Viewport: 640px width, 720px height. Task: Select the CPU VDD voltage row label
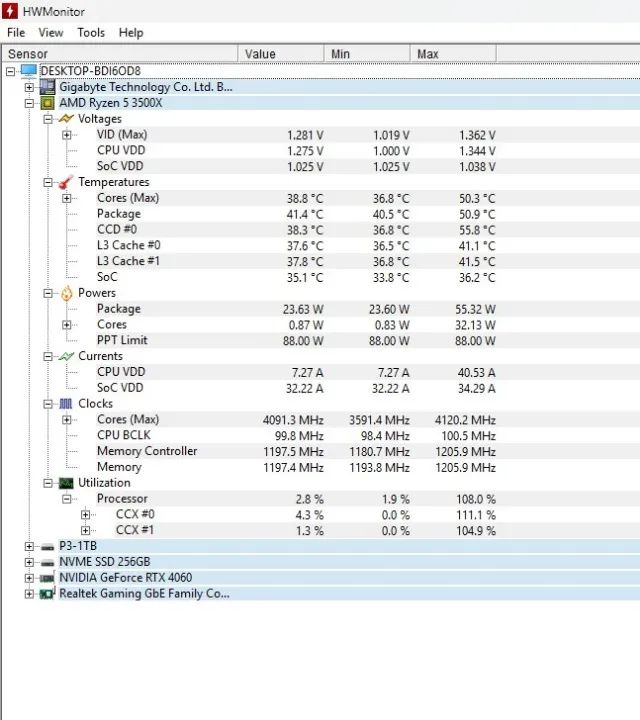121,151
